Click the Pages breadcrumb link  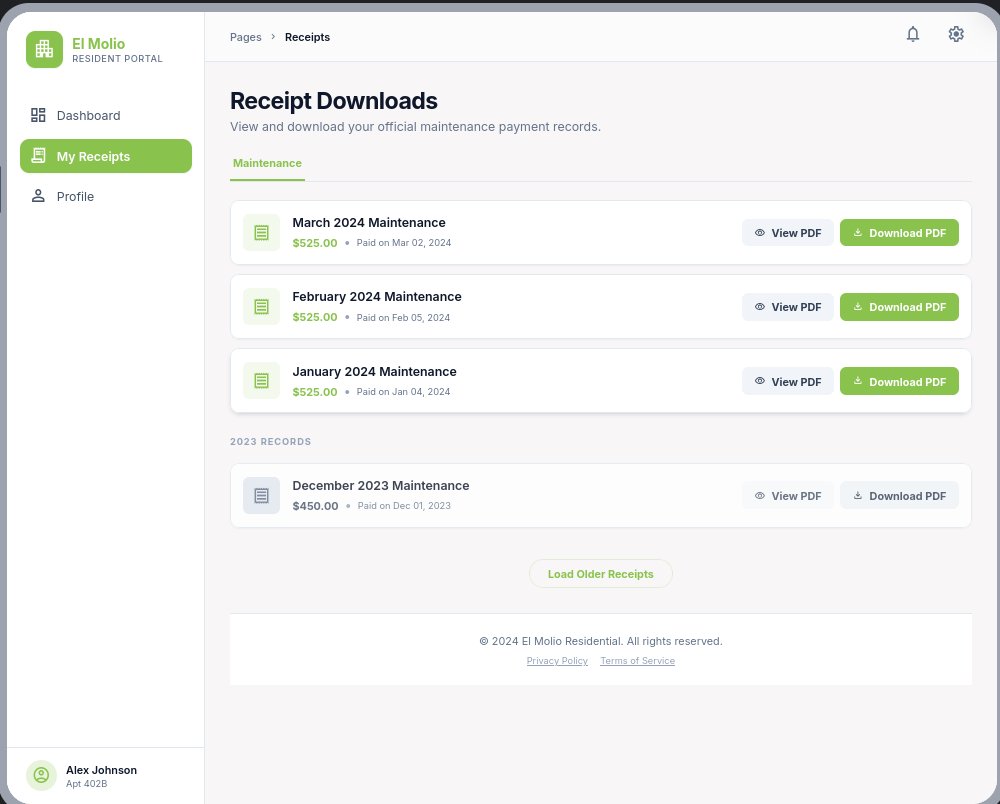click(x=246, y=37)
